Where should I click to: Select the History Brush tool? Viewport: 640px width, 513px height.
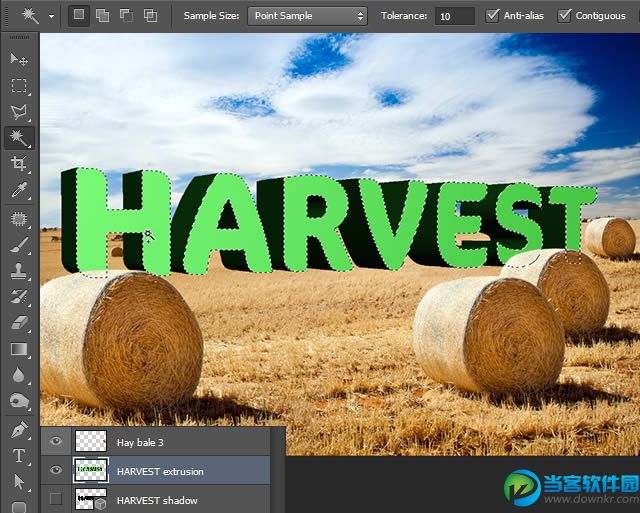pyautogui.click(x=19, y=297)
